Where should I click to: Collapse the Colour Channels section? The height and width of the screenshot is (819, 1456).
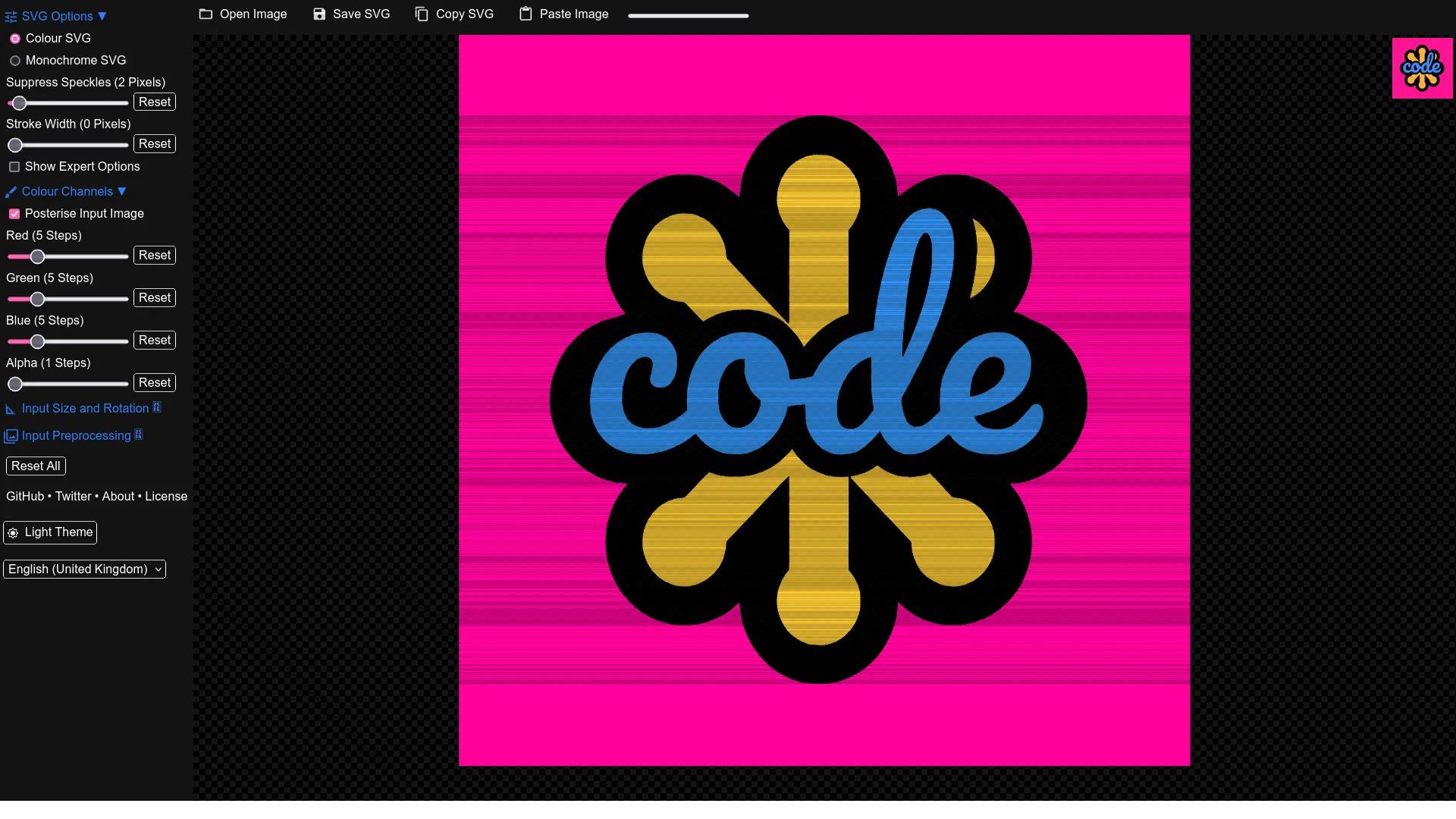(x=66, y=192)
